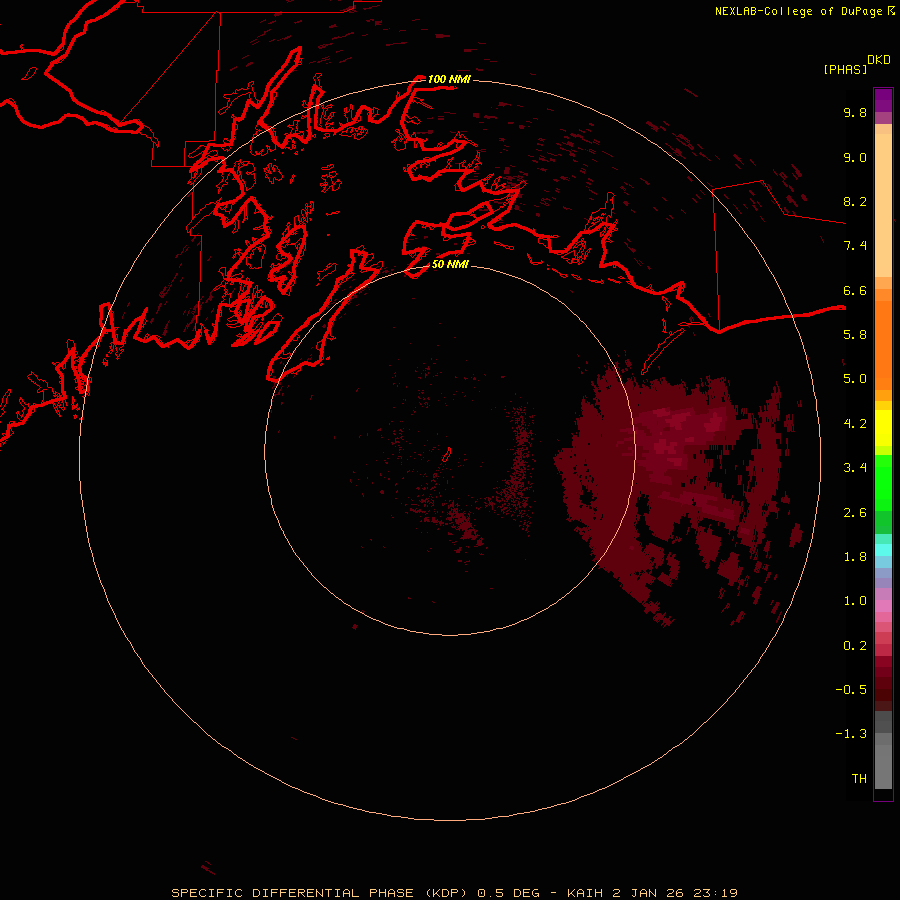The height and width of the screenshot is (900, 900).
Task: Click the -0.5 value on the color scale
Action: click(851, 689)
